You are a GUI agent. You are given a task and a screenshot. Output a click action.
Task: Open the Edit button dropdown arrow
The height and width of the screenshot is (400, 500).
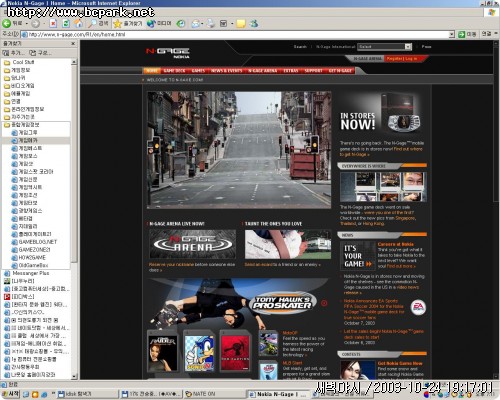(x=232, y=24)
